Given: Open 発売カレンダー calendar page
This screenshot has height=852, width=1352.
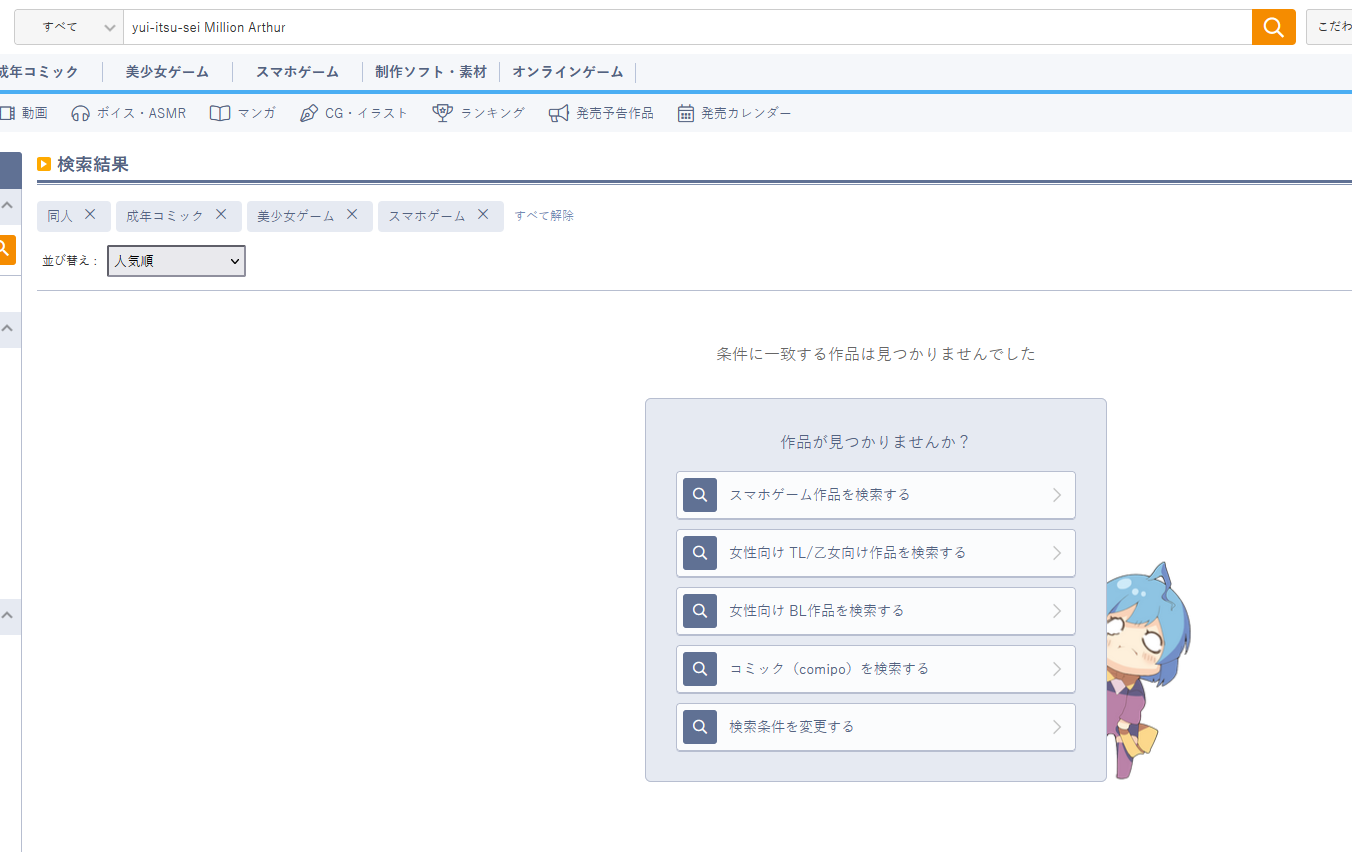Looking at the screenshot, I should [x=734, y=113].
